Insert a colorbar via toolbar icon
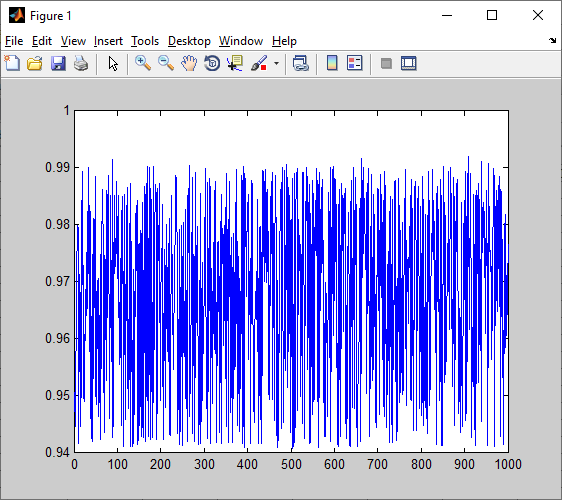 coord(332,63)
